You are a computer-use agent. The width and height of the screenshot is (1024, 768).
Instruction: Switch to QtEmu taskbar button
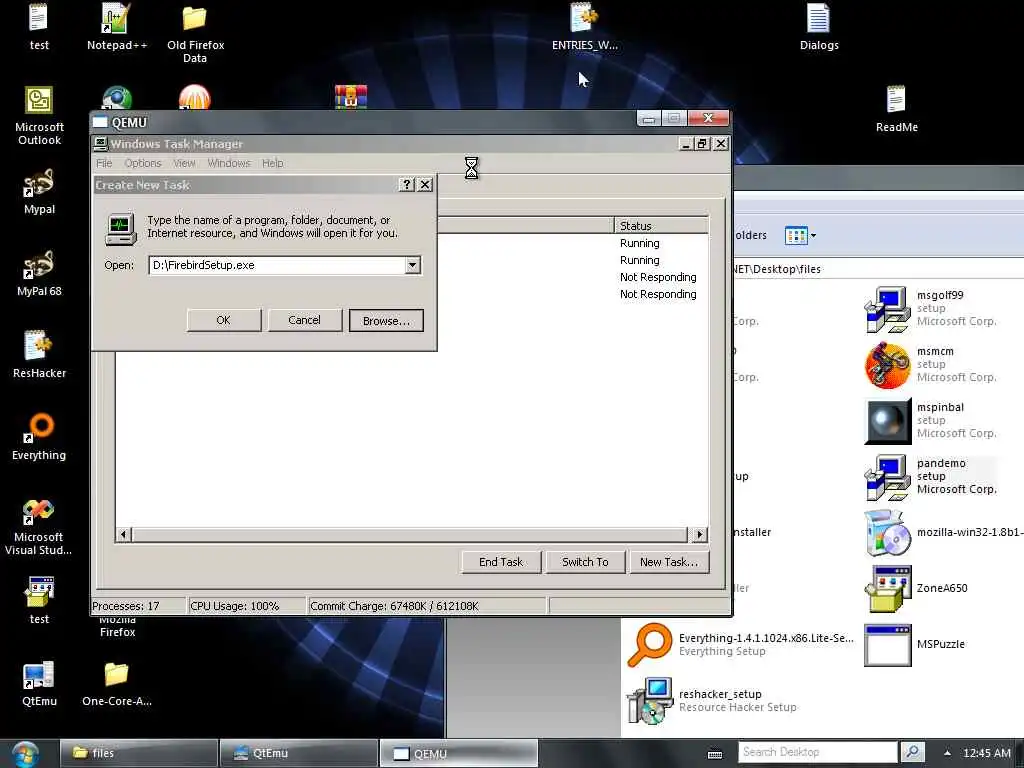point(299,754)
